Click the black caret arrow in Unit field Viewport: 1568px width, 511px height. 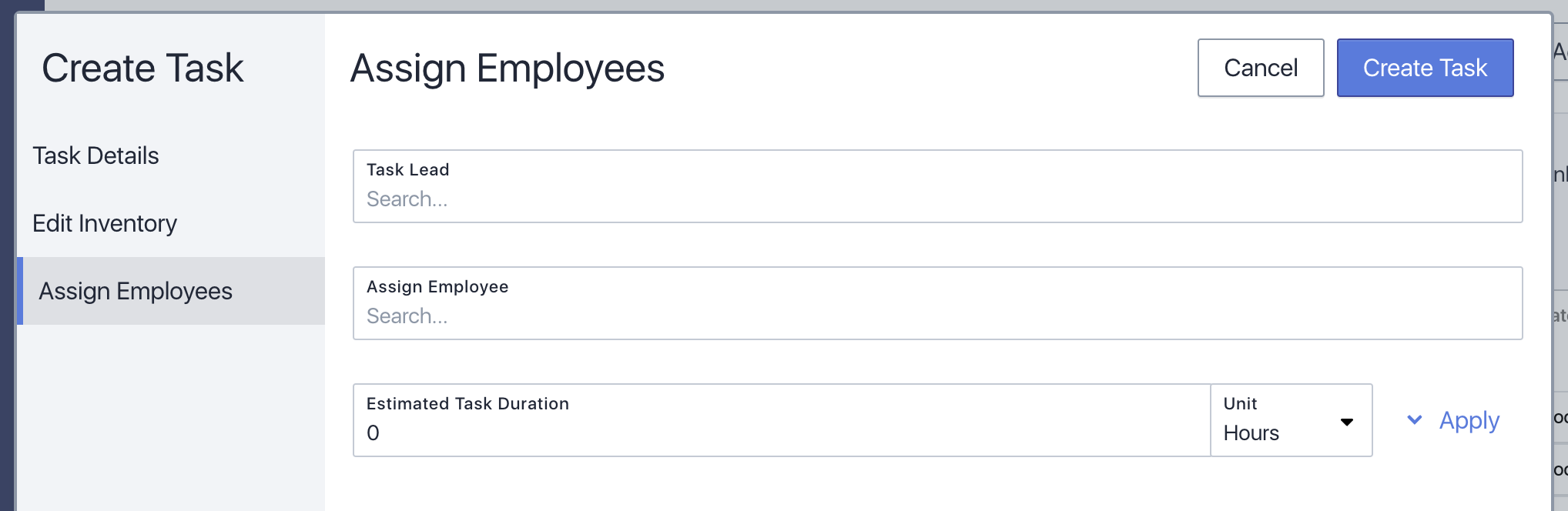[1347, 422]
